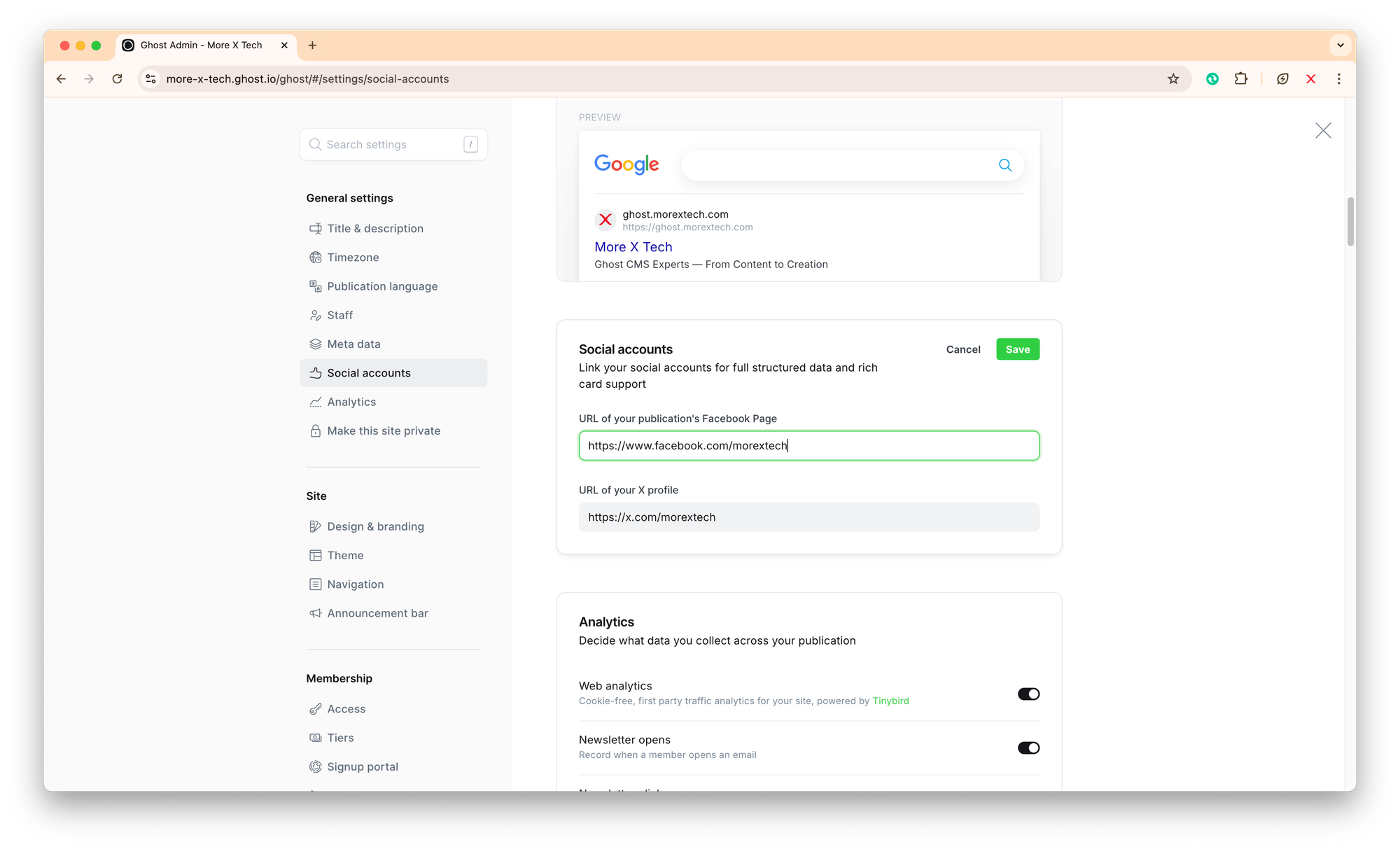This screenshot has height=849, width=1400.
Task: Open the Chrome three-dot menu
Action: pyautogui.click(x=1338, y=79)
